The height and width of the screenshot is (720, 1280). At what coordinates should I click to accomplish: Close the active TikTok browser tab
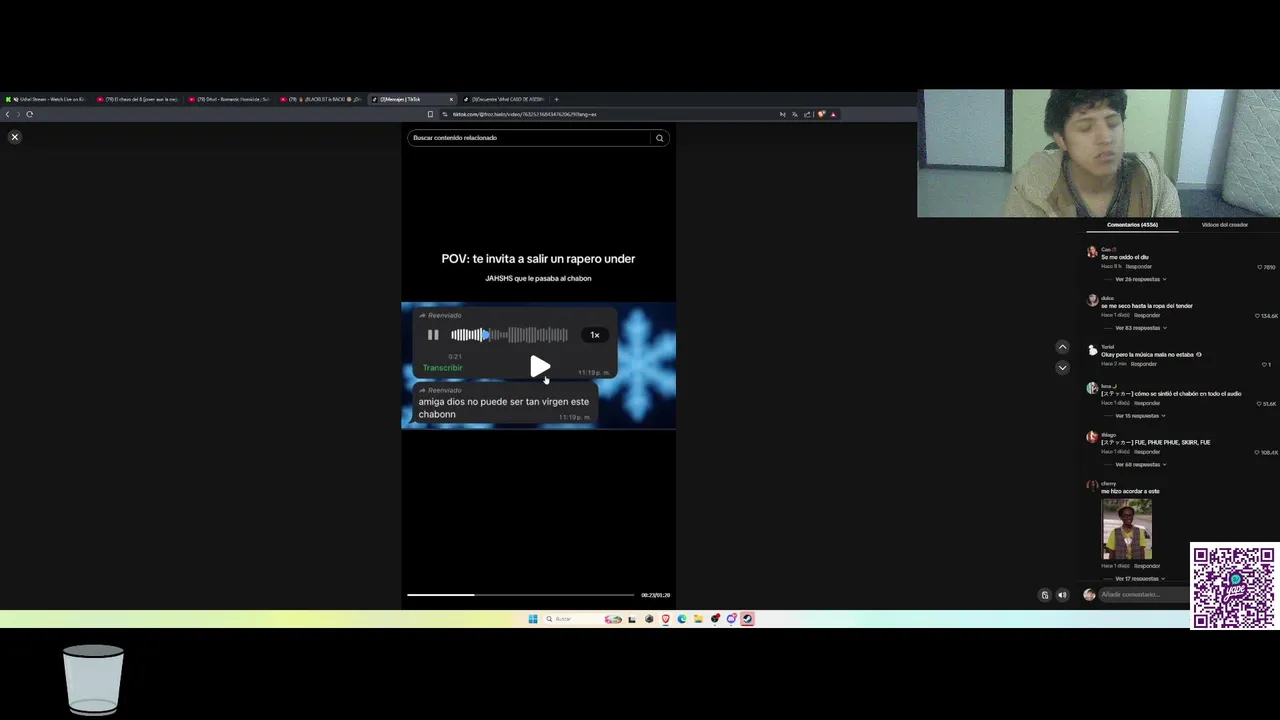click(x=451, y=99)
